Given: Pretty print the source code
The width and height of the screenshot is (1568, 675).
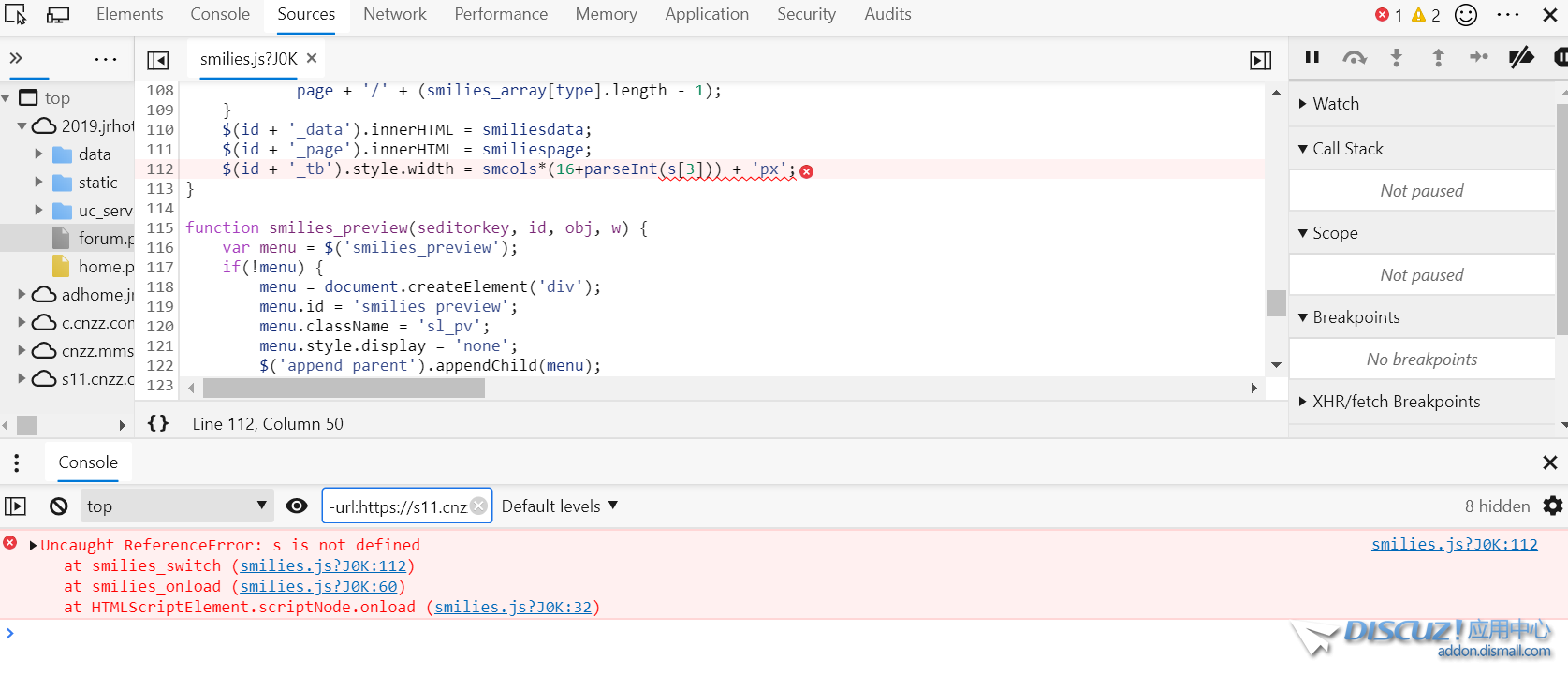Looking at the screenshot, I should [x=158, y=423].
